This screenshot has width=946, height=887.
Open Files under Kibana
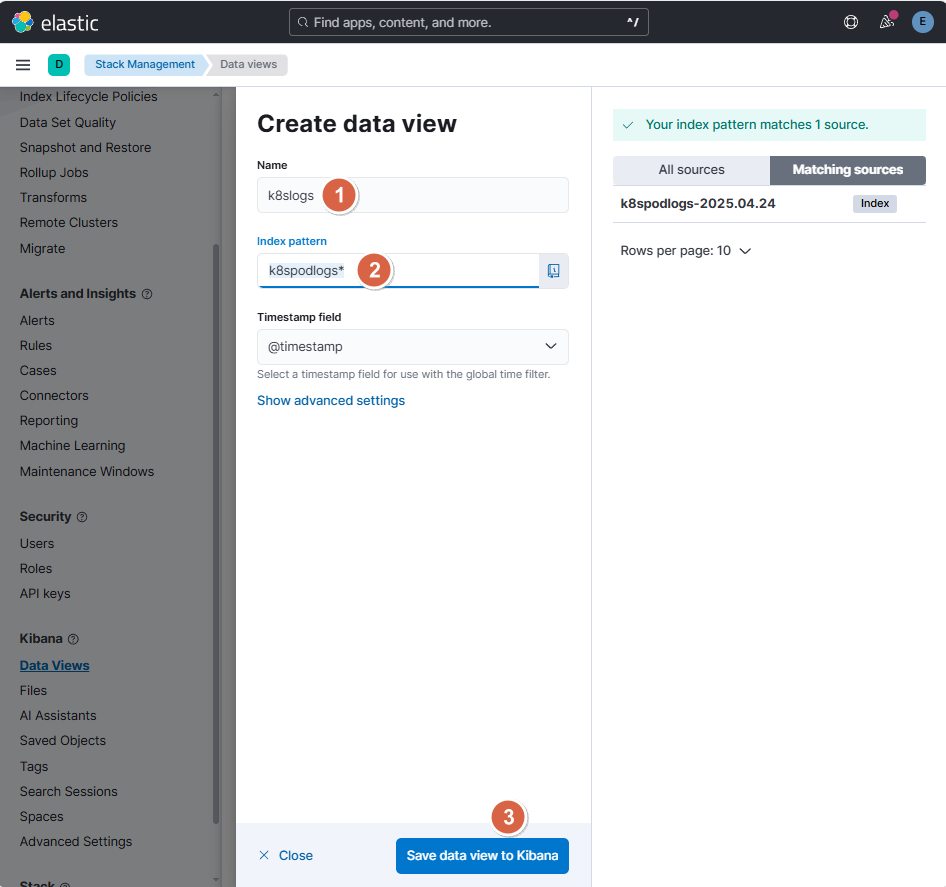click(33, 691)
